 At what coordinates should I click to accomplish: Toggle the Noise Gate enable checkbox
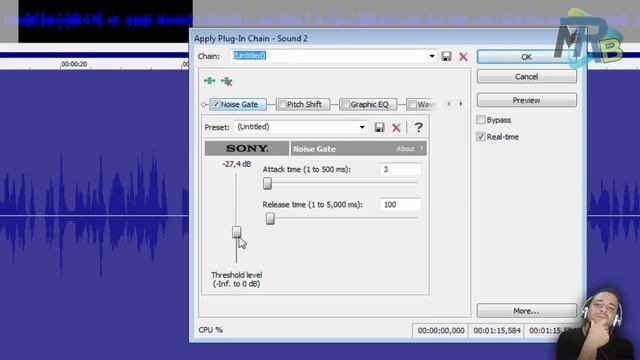[x=216, y=104]
